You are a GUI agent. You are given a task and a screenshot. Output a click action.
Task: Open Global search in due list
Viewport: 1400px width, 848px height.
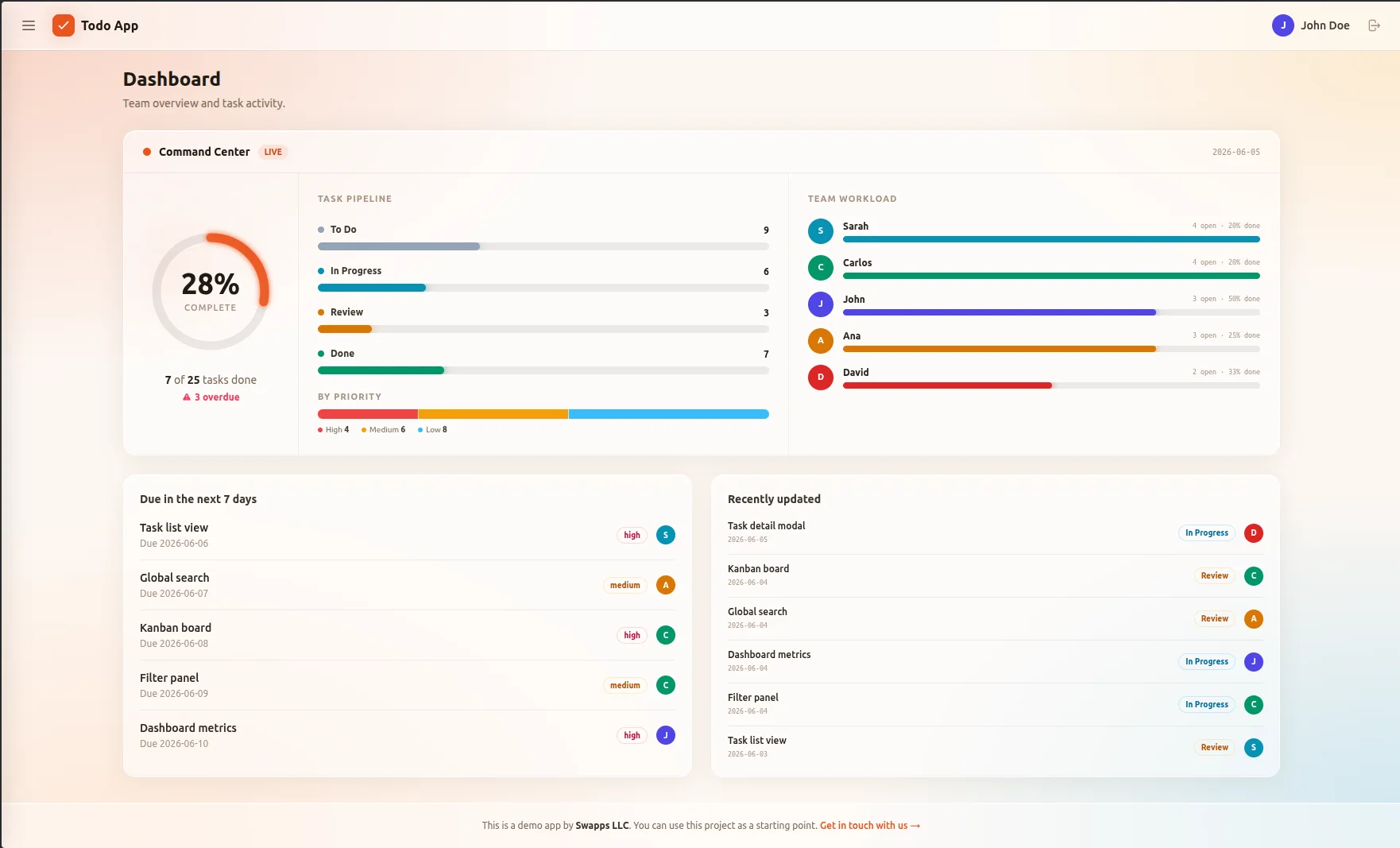point(175,578)
